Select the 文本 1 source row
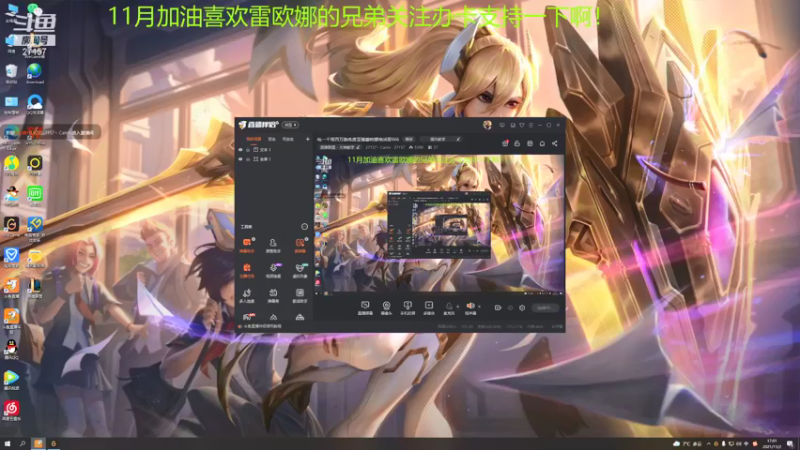This screenshot has height=450, width=800. [x=274, y=150]
